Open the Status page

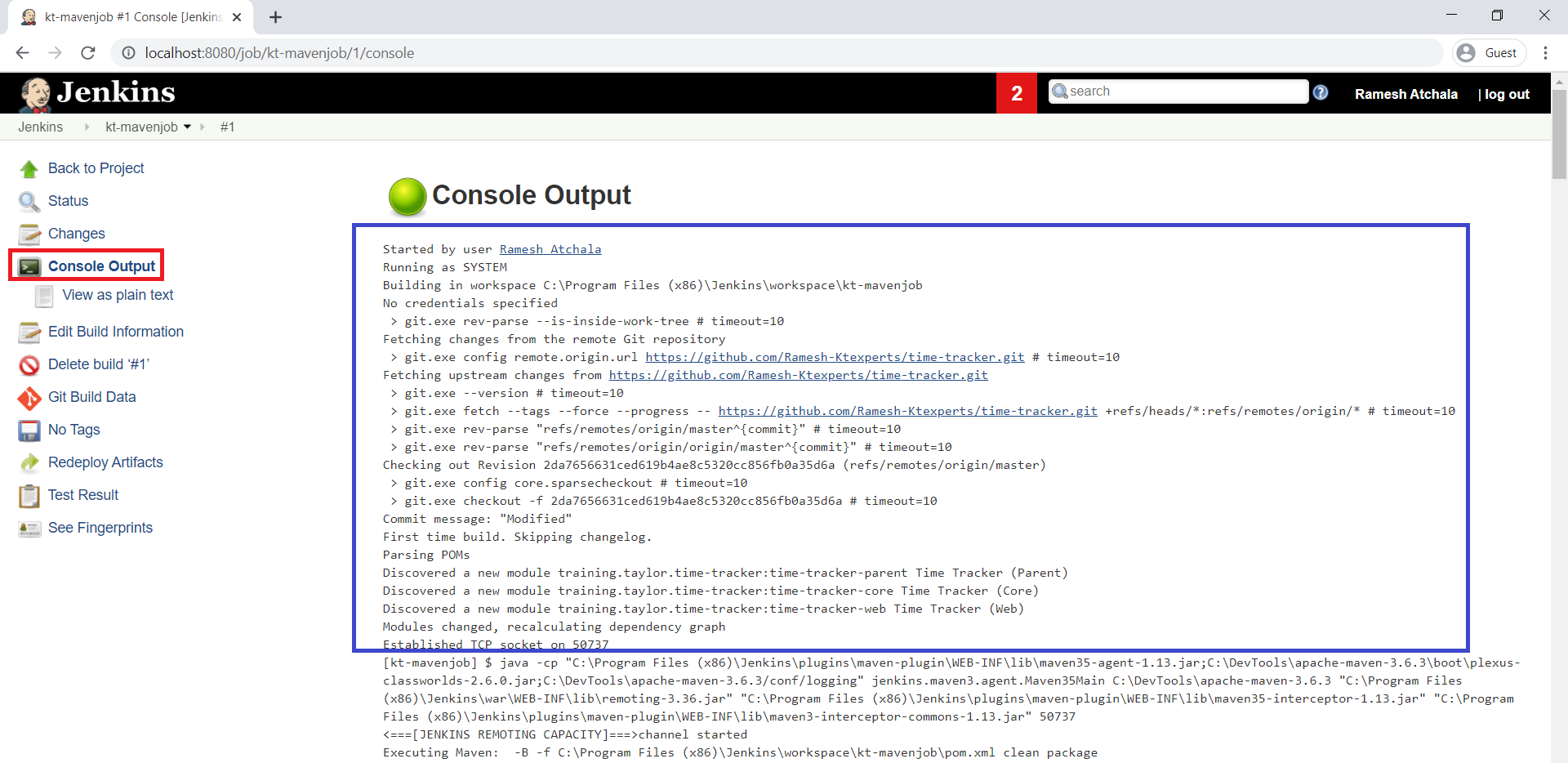68,201
